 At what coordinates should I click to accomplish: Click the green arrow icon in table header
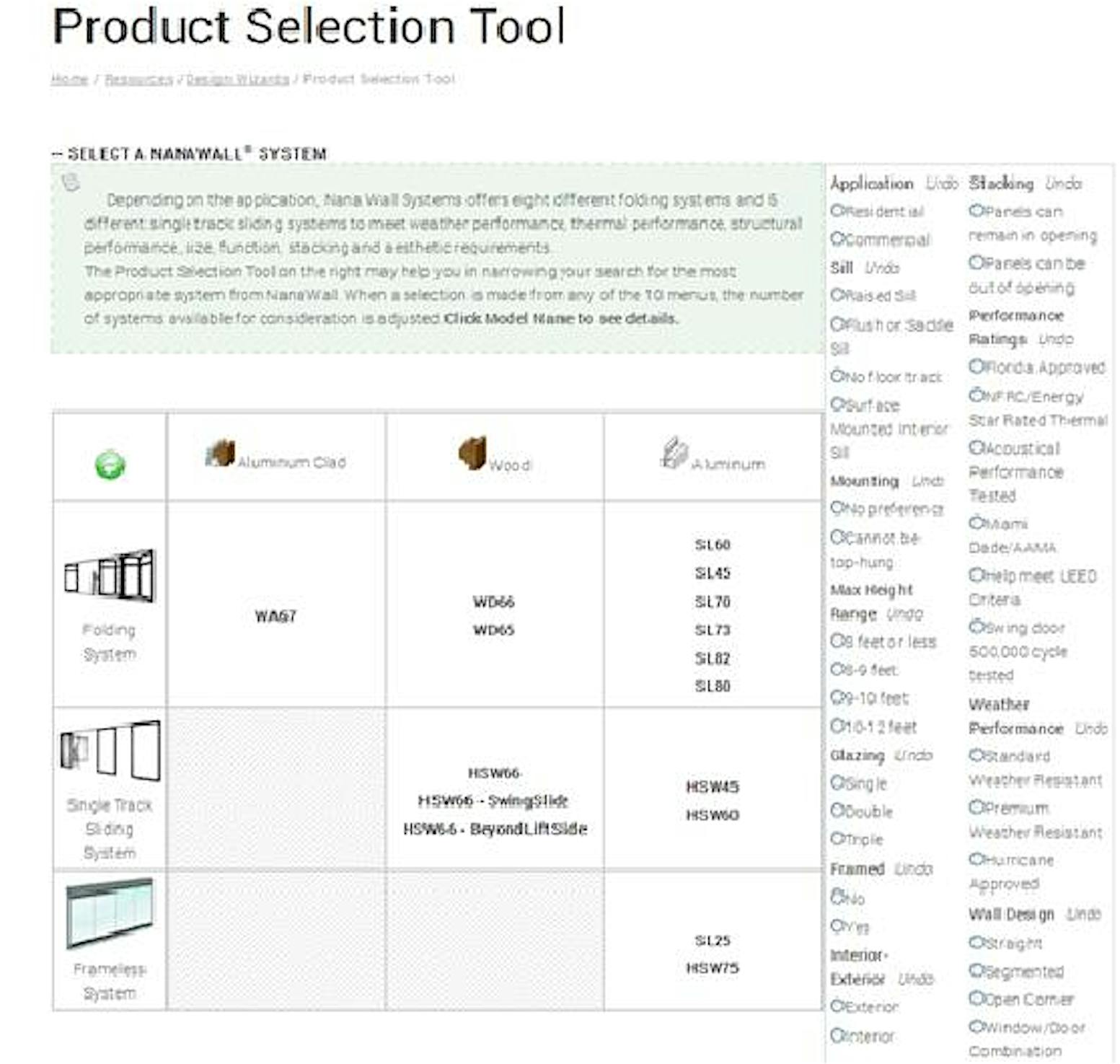coord(110,465)
